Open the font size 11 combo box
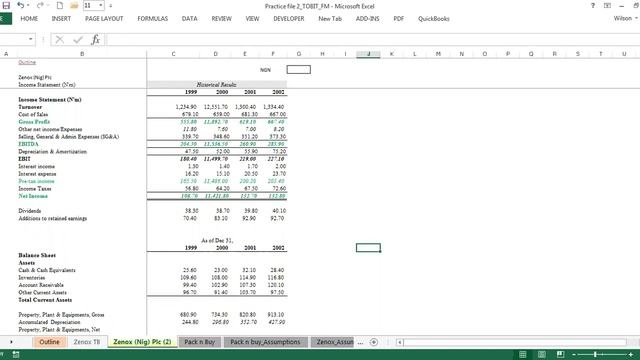640x360 pixels. 93,6
